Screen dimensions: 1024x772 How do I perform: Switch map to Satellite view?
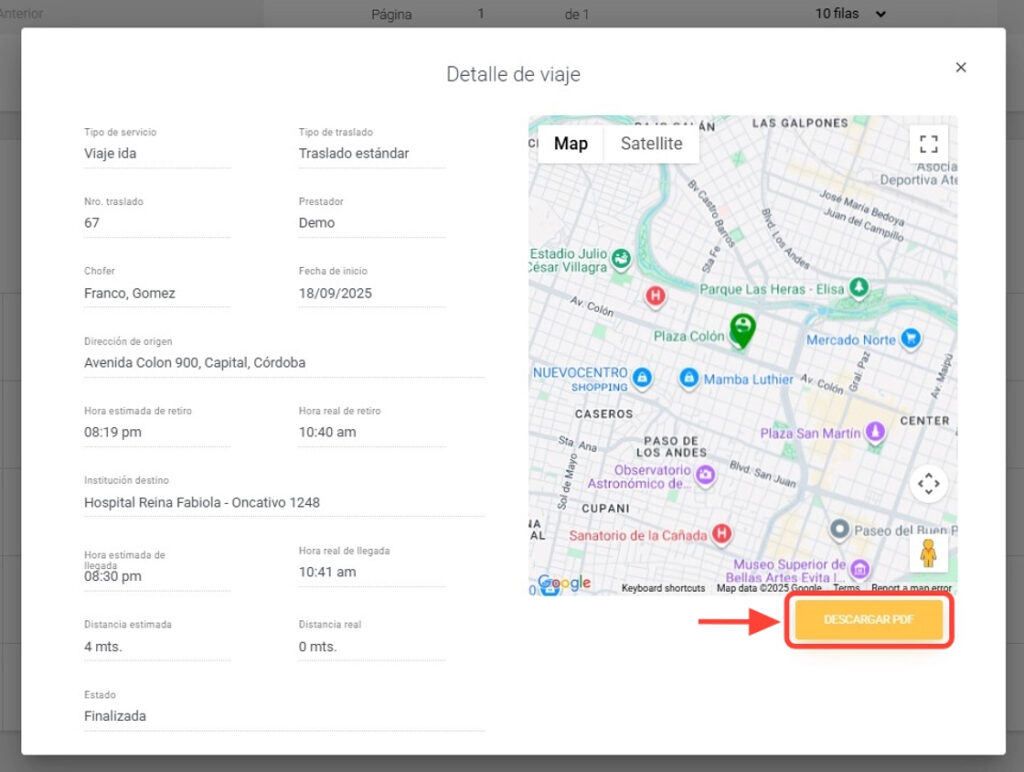651,143
